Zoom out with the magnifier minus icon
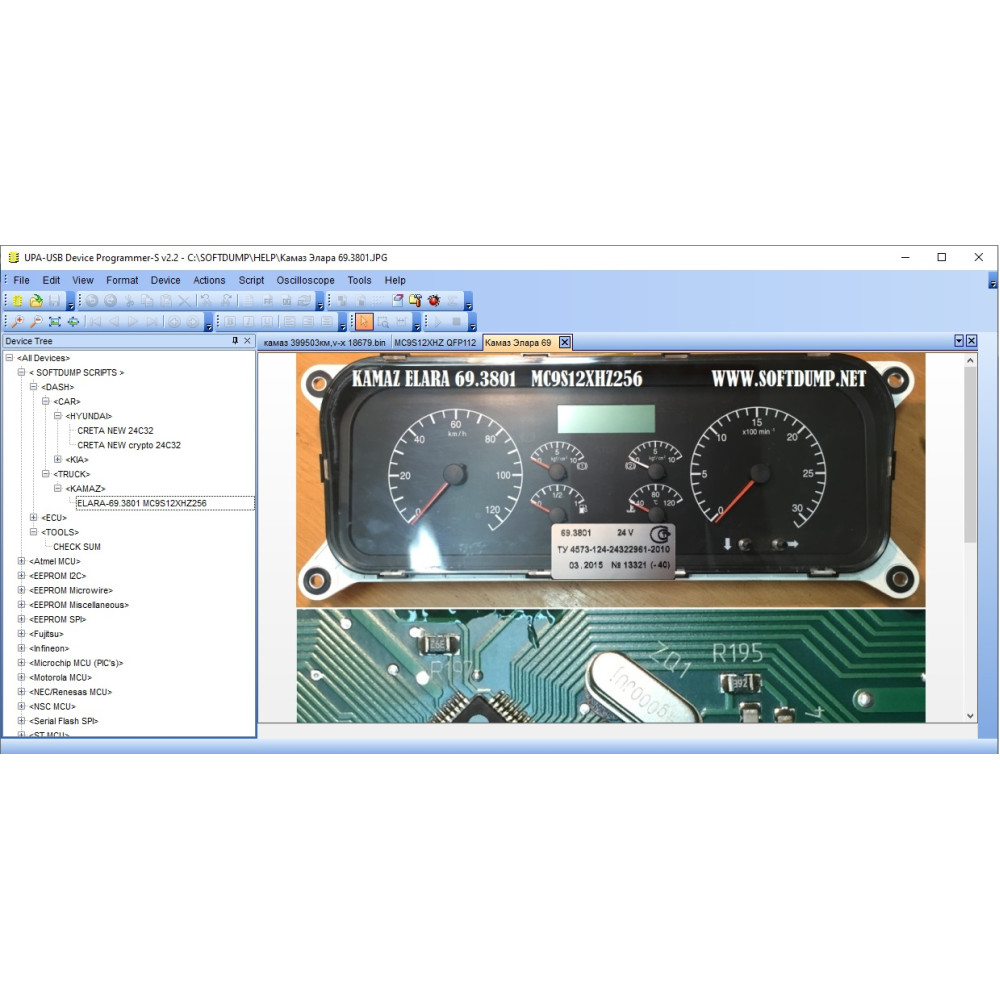The width and height of the screenshot is (1000, 1000). point(36,321)
